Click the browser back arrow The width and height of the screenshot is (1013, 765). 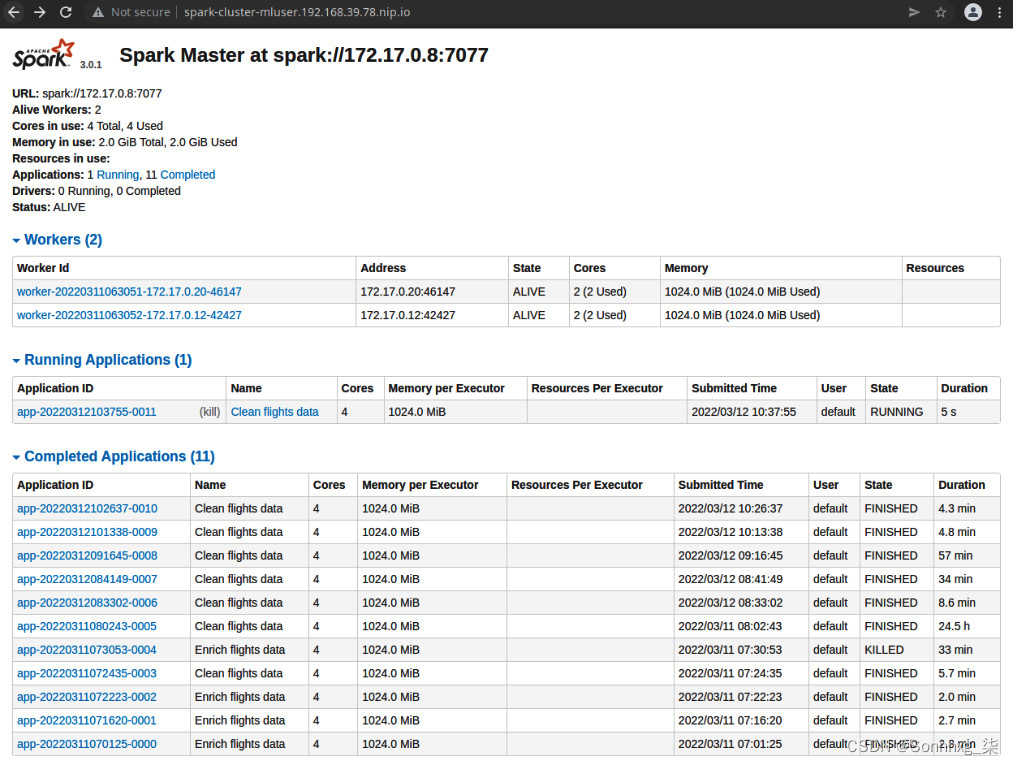tap(14, 12)
